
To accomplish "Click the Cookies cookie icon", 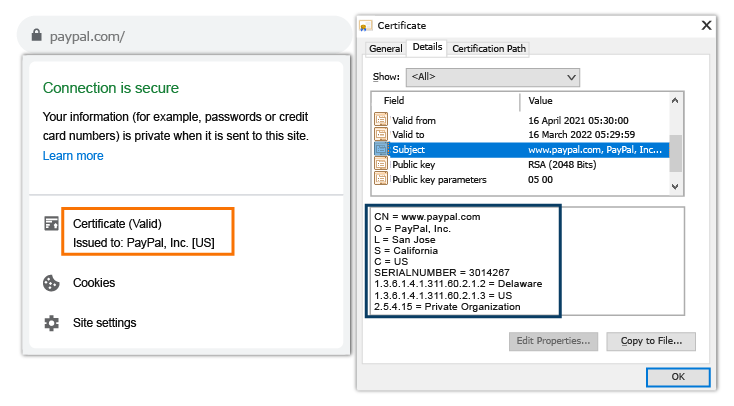I will [51, 283].
